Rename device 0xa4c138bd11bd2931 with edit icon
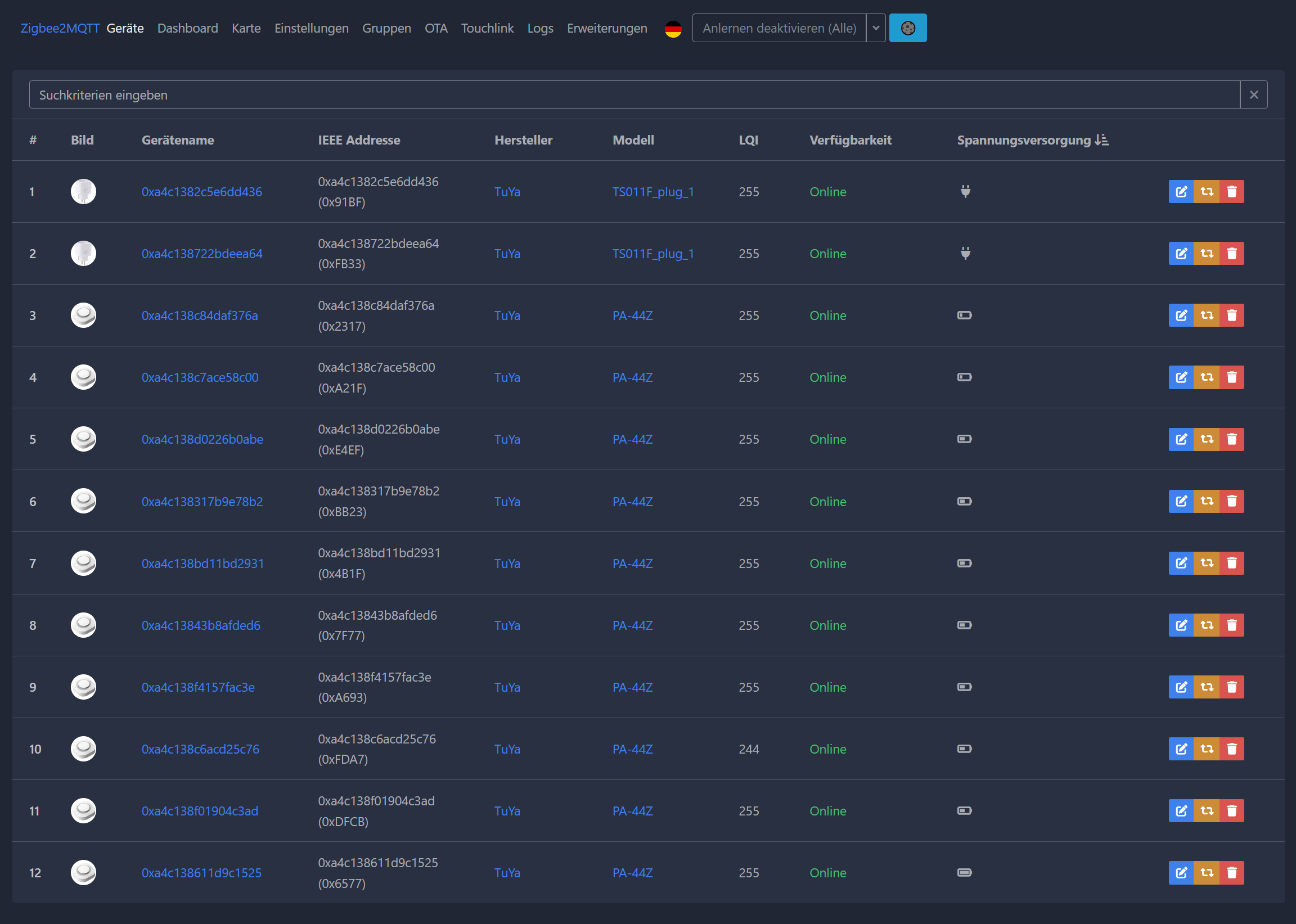The width and height of the screenshot is (1296, 924). (x=1181, y=564)
